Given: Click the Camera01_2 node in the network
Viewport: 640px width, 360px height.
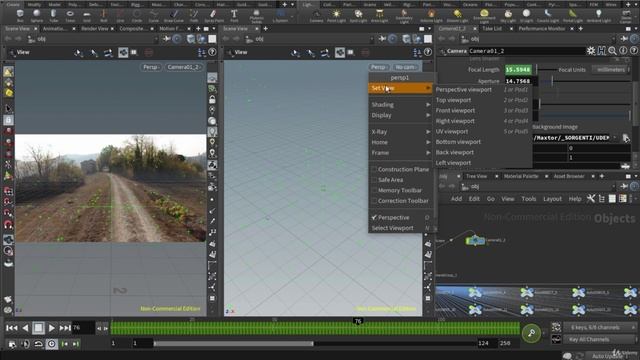Looking at the screenshot, I should [475, 240].
